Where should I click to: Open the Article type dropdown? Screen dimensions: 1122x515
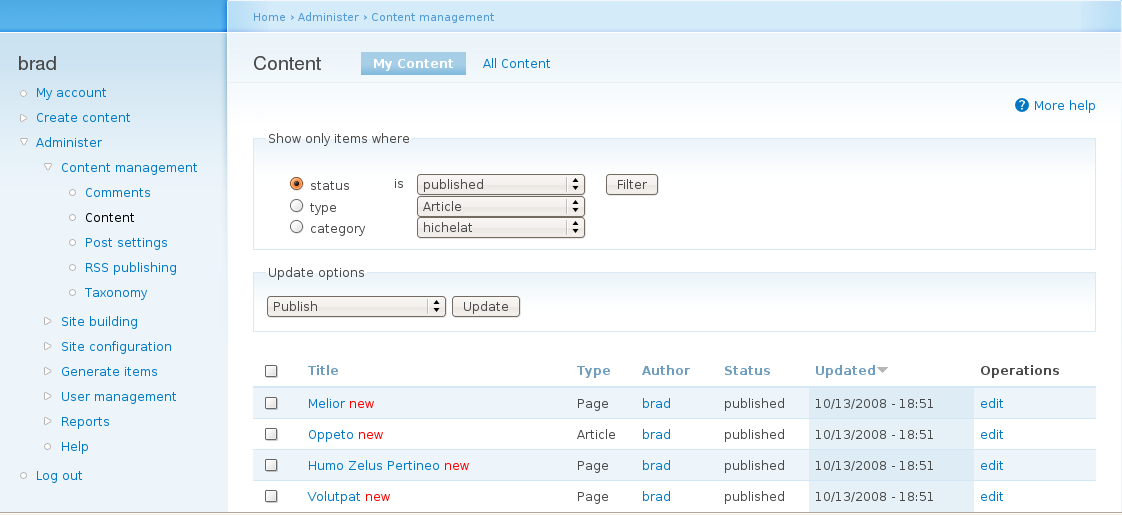point(500,207)
